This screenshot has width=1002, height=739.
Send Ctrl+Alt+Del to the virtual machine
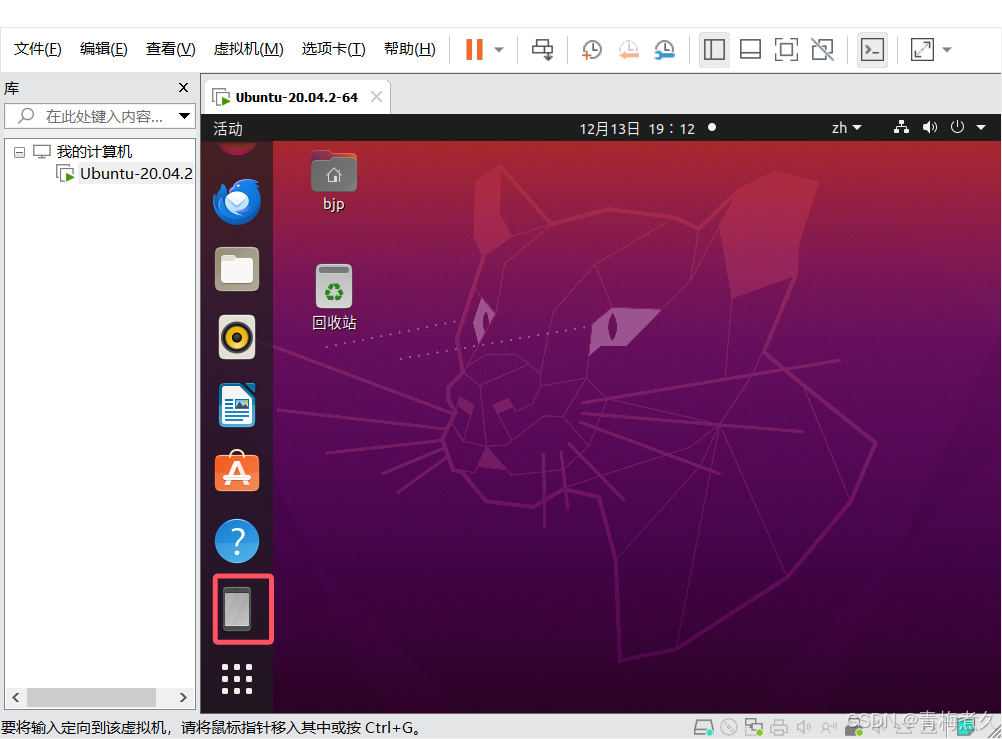click(543, 49)
